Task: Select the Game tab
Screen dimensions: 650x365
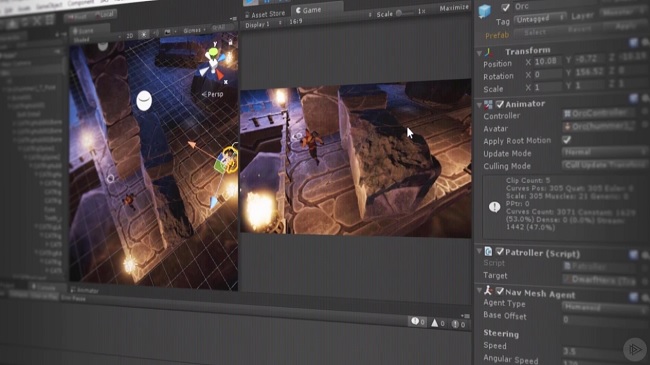Action: point(308,10)
